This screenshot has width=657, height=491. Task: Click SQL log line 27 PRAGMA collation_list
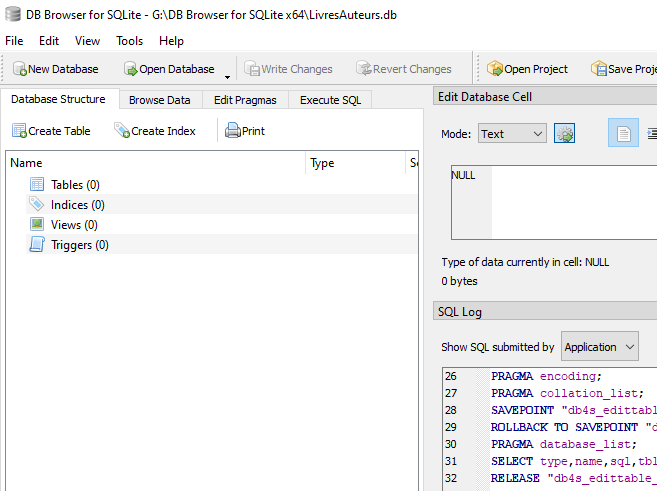(x=567, y=393)
